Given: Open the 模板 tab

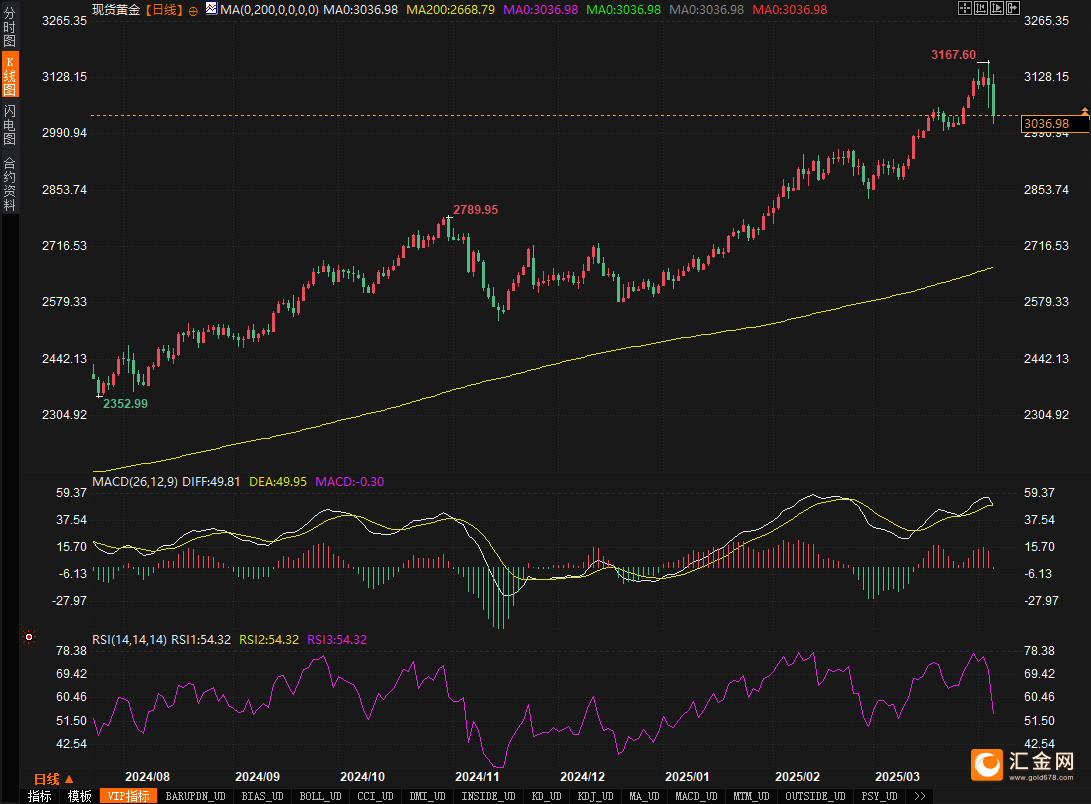Looking at the screenshot, I should click(x=80, y=797).
